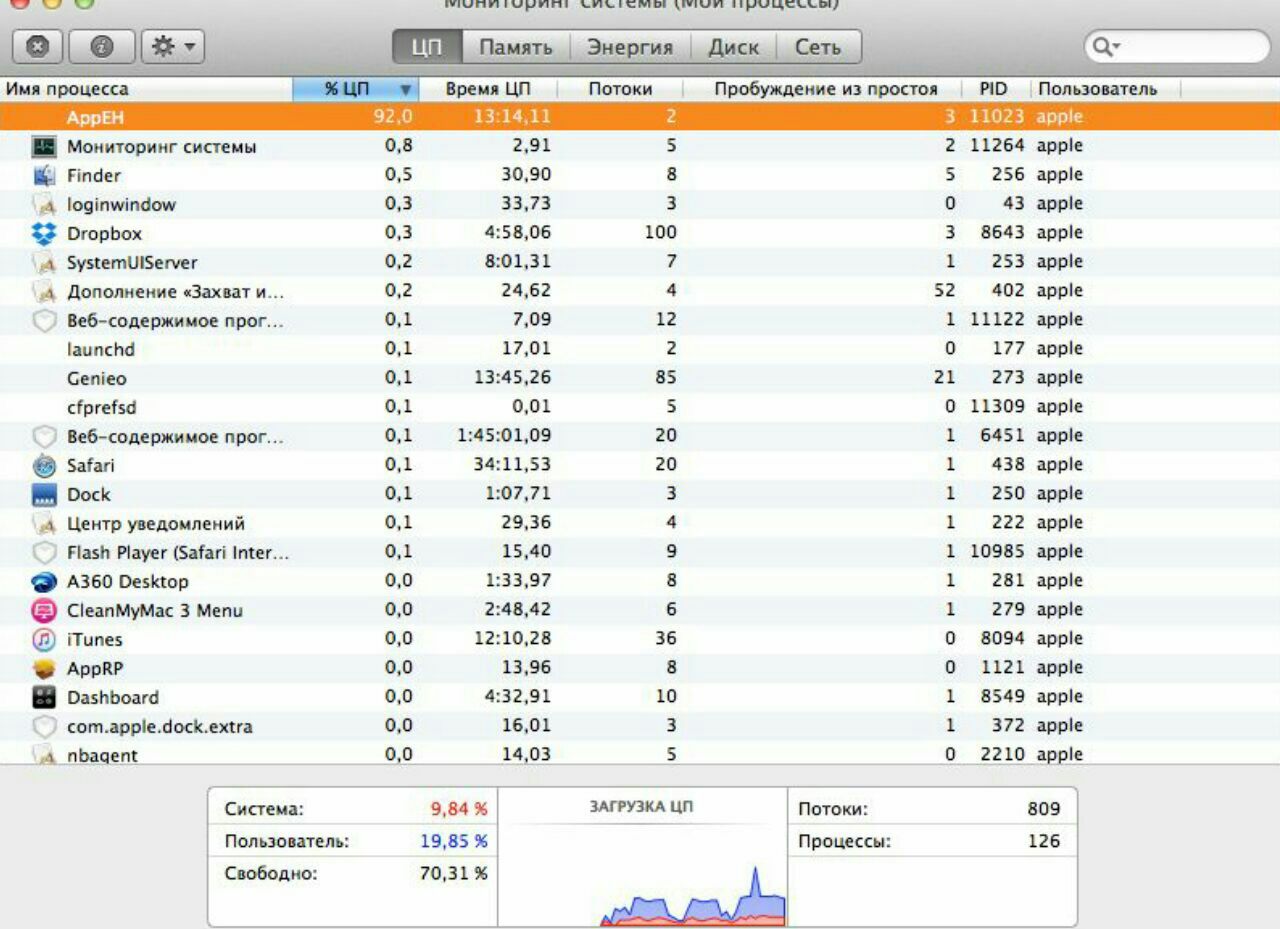This screenshot has height=929, width=1280.
Task: Click the Dropbox process name
Action: (x=104, y=234)
